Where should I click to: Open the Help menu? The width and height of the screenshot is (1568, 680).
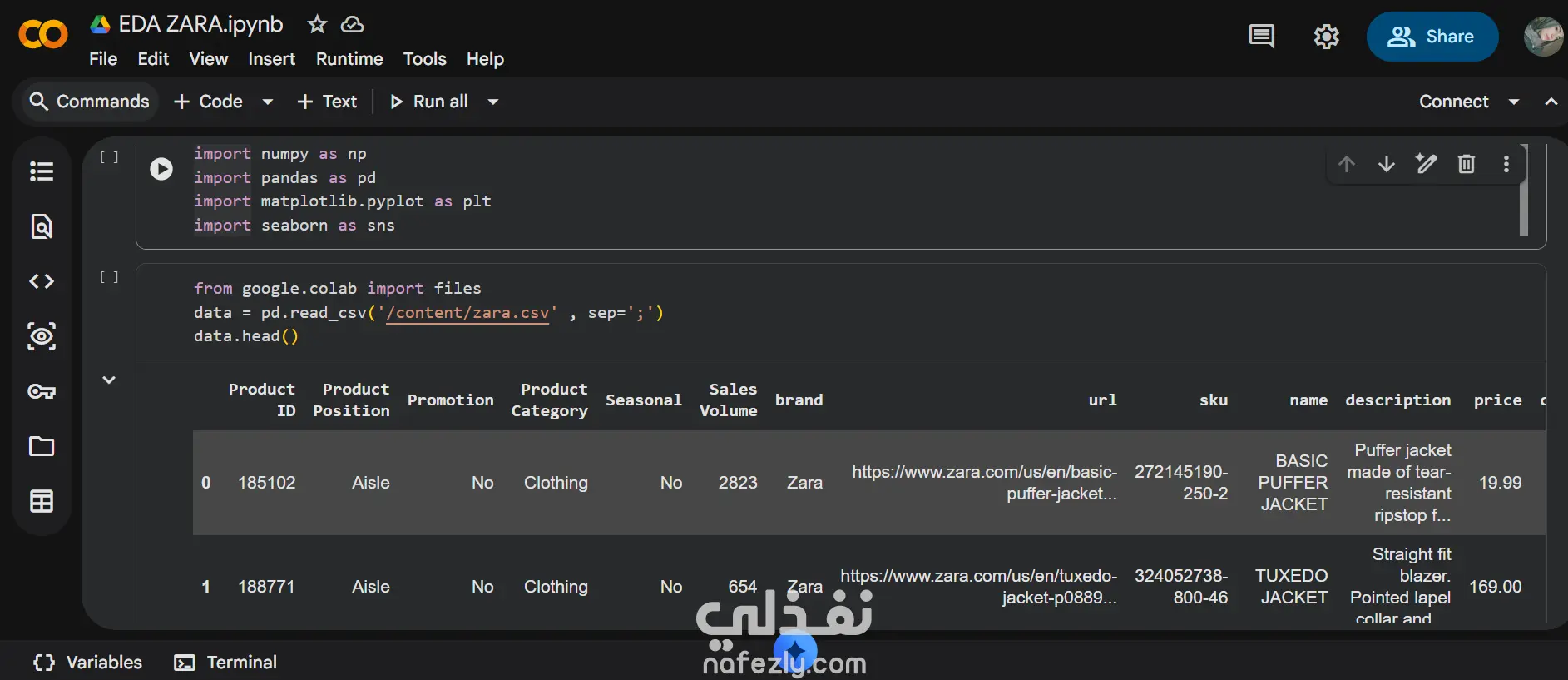pos(485,59)
